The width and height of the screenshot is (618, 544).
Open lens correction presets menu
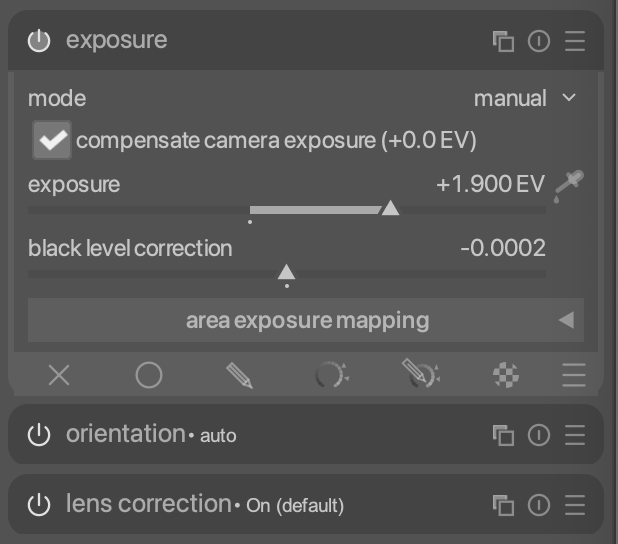coord(575,505)
